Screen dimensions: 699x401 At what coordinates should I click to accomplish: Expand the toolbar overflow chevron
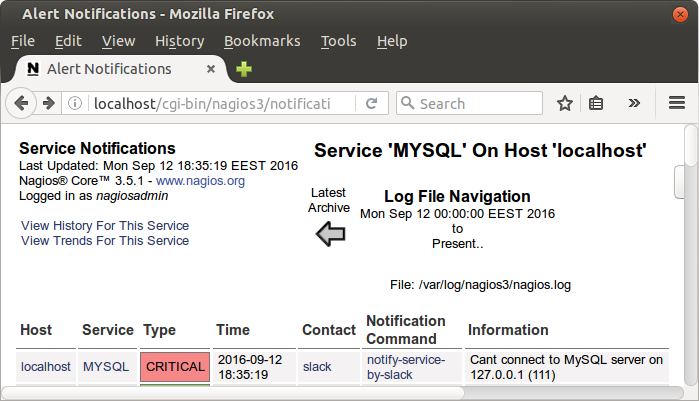pyautogui.click(x=634, y=103)
